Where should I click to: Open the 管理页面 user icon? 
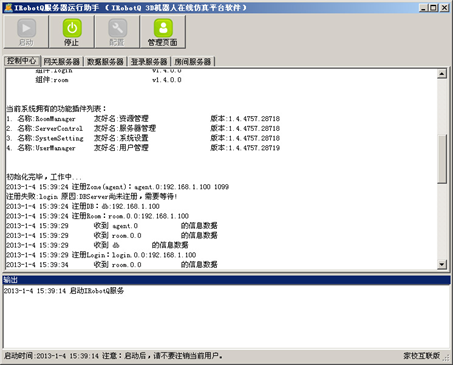tap(163, 28)
